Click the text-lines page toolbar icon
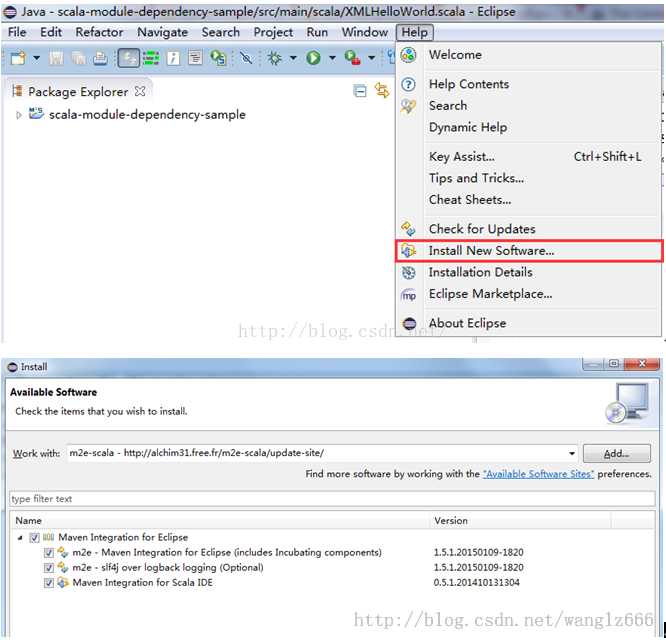 (195, 58)
